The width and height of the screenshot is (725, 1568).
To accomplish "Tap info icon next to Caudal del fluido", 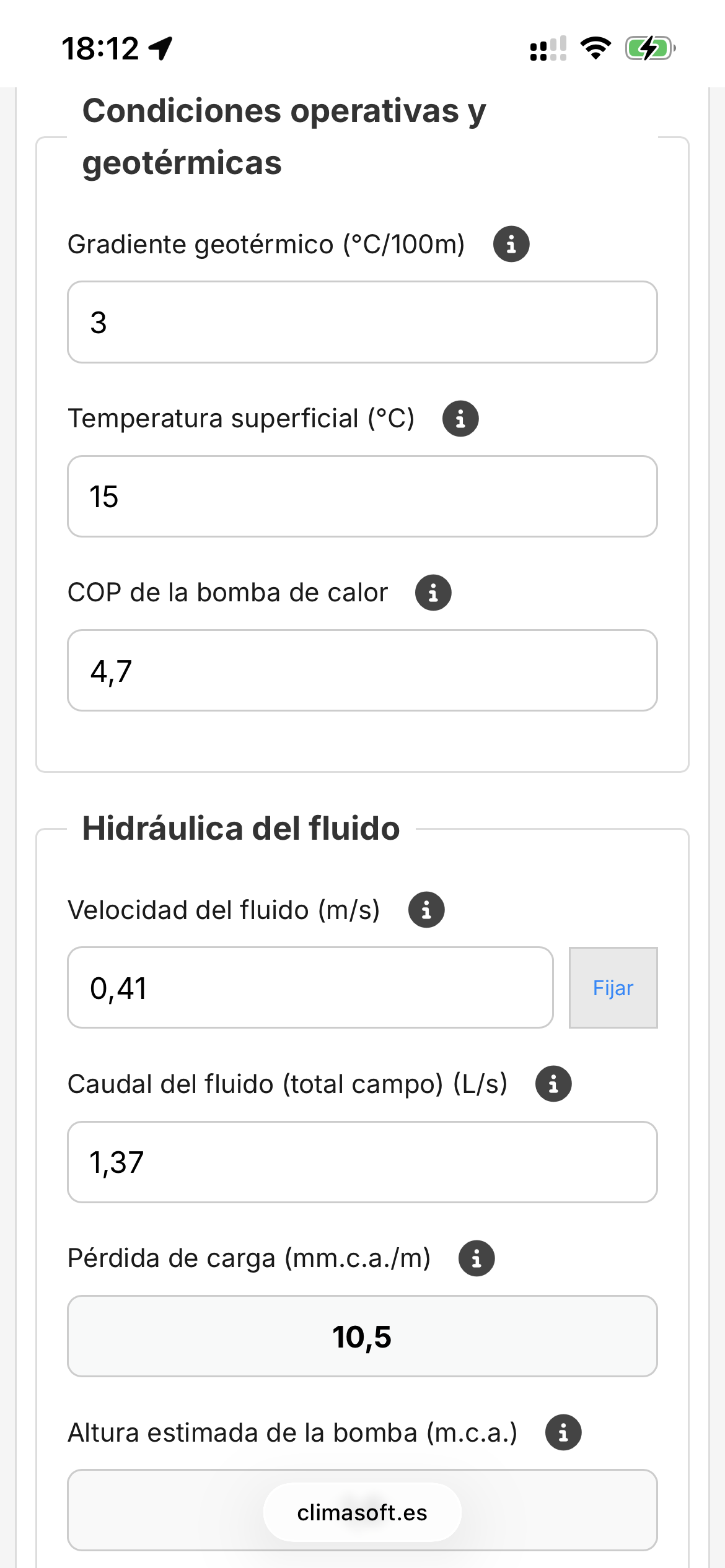I will point(553,1084).
